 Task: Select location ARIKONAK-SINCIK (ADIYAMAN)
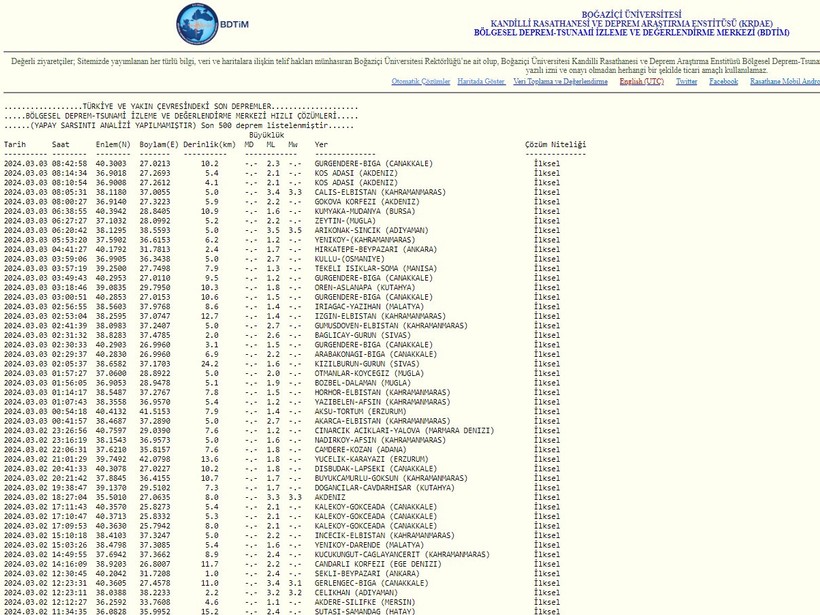[x=371, y=231]
